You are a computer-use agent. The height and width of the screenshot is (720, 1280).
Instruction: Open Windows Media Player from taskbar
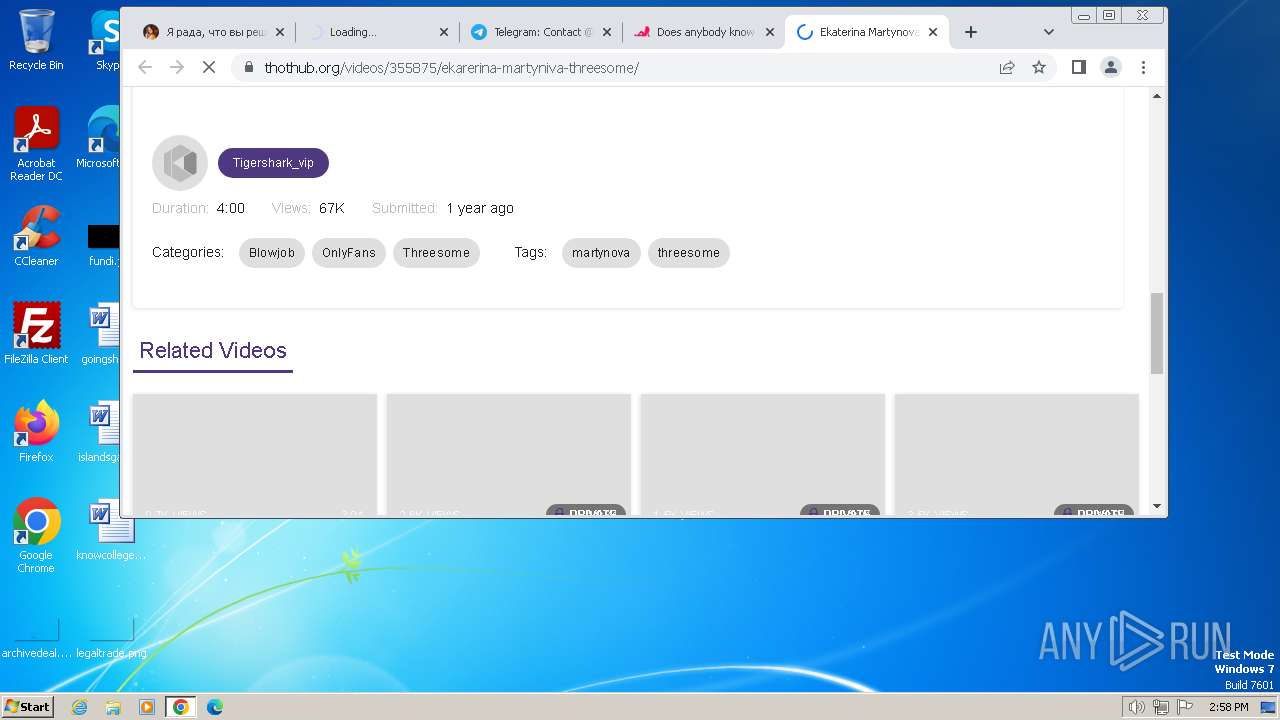[147, 707]
